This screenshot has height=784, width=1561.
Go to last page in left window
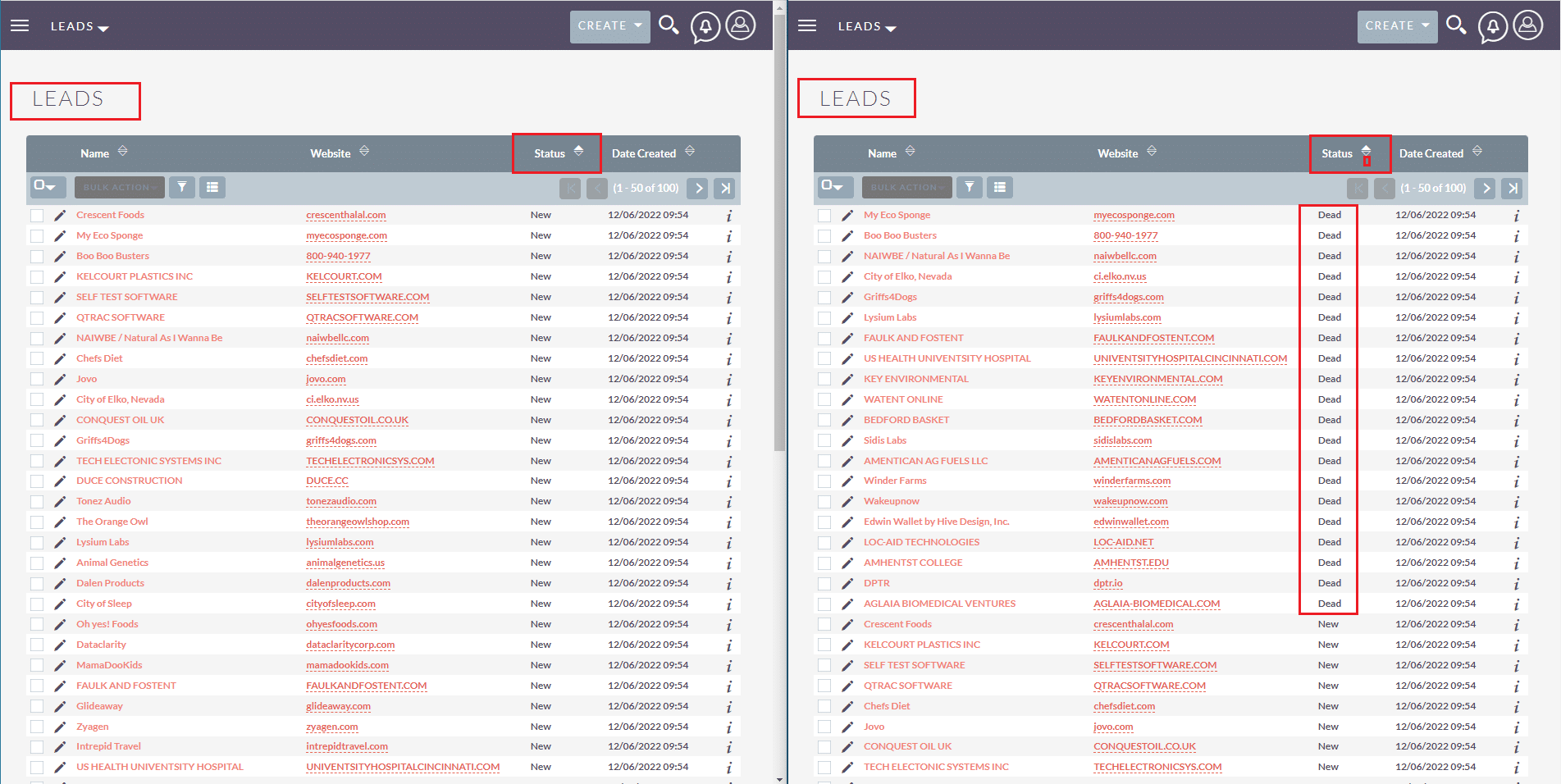724,188
